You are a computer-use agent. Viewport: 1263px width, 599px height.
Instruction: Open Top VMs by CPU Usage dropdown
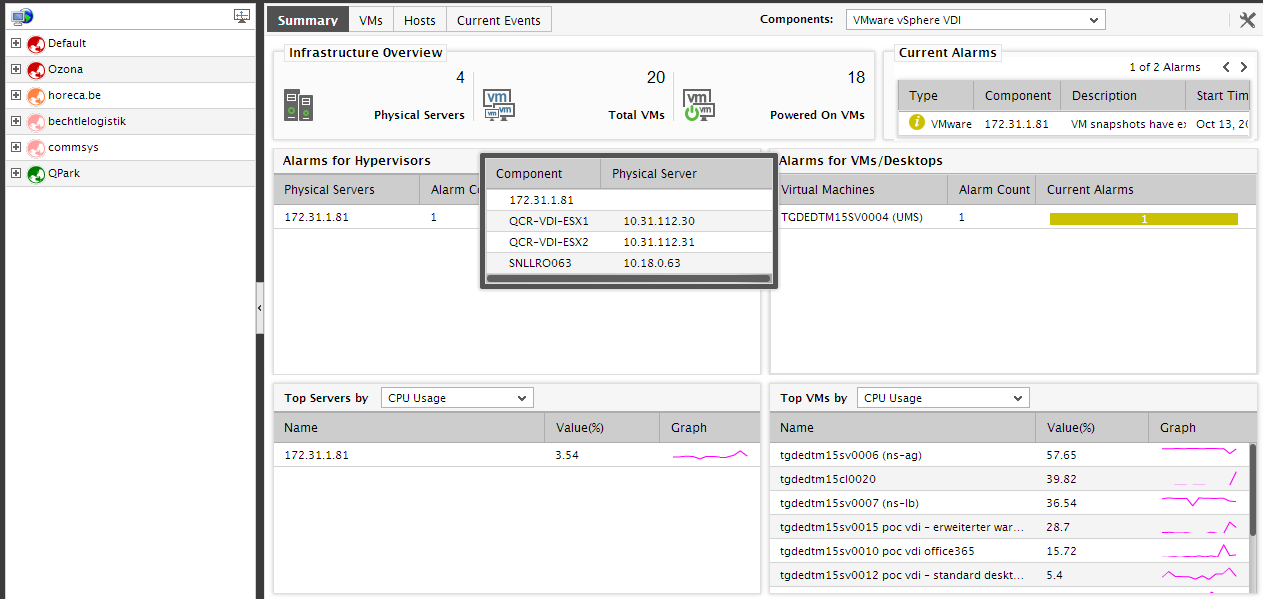pyautogui.click(x=943, y=398)
